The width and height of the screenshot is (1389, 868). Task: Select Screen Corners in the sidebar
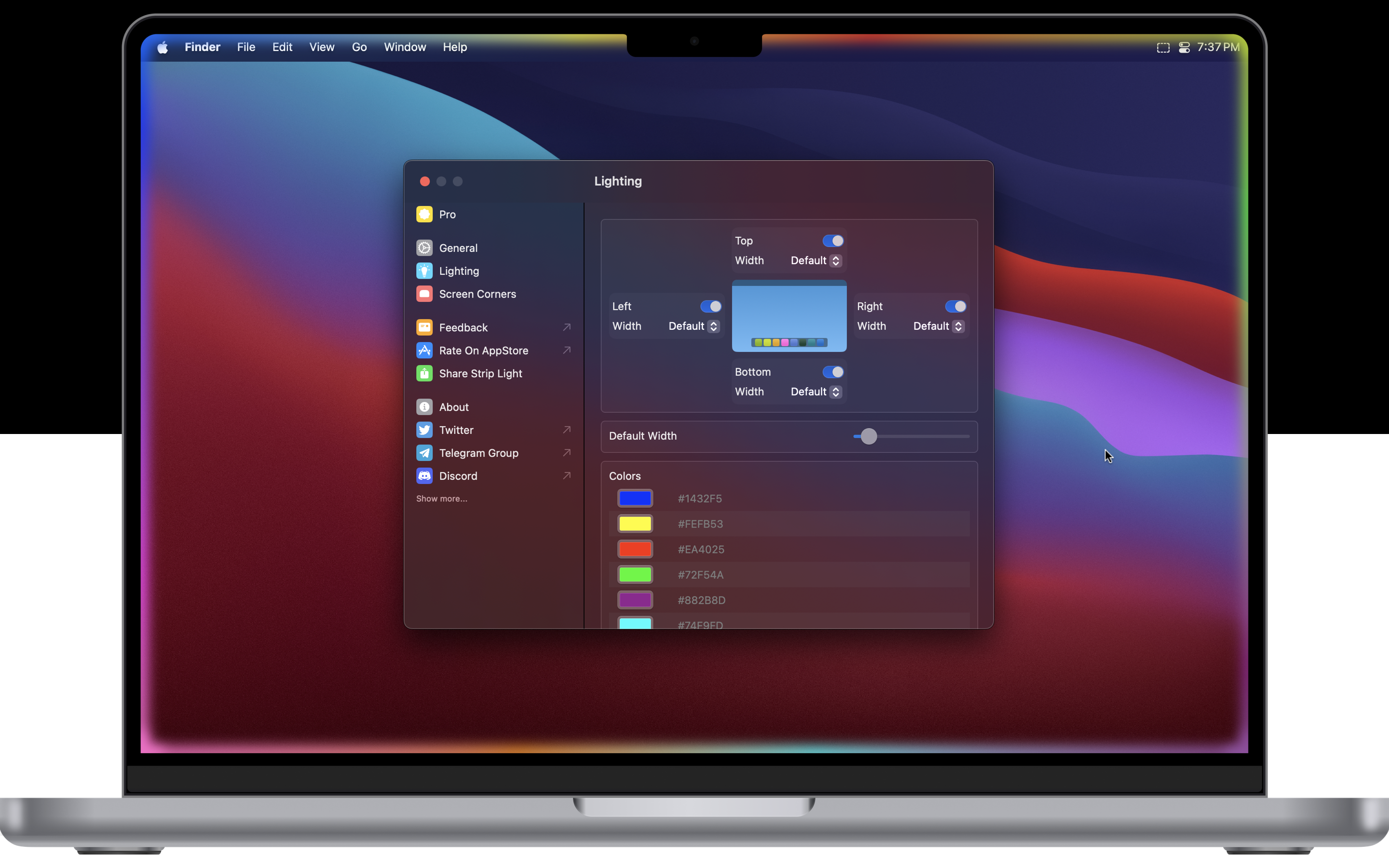tap(494, 293)
